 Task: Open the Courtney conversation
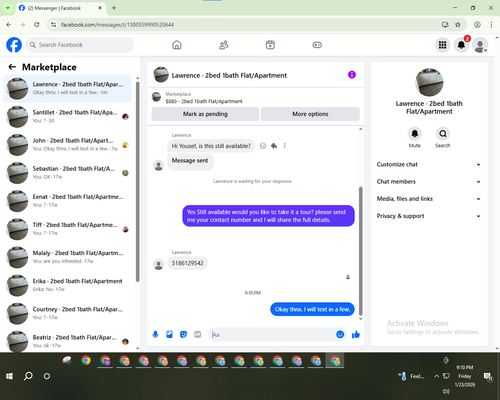68,313
